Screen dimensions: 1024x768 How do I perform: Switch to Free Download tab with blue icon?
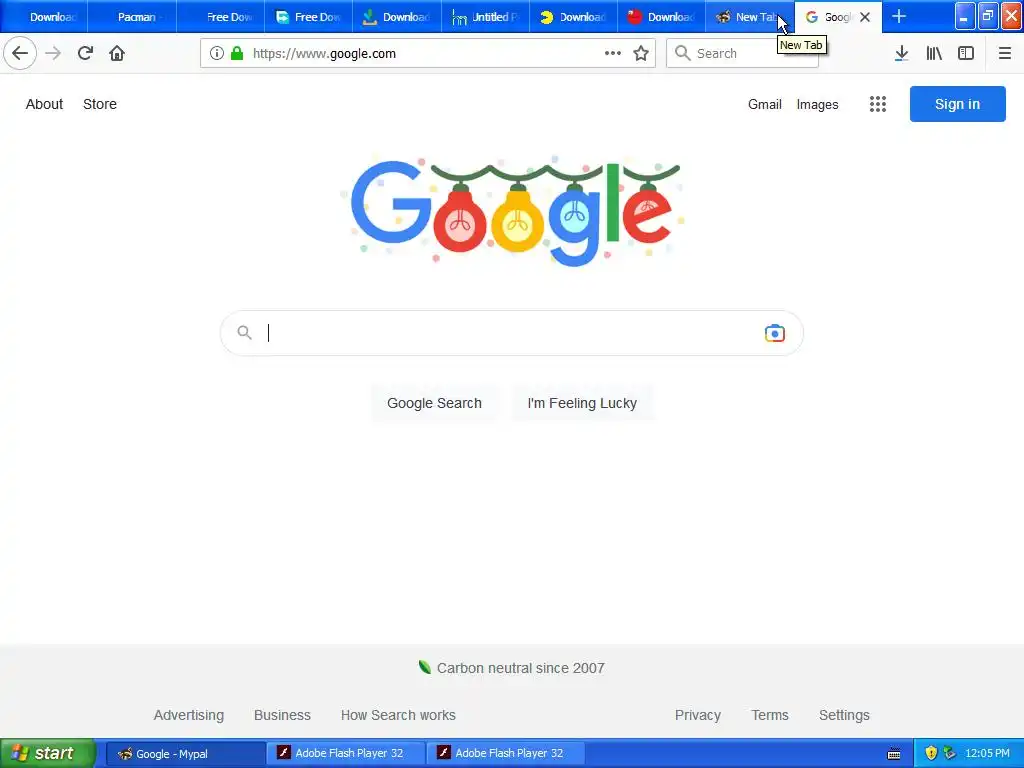[x=308, y=17]
